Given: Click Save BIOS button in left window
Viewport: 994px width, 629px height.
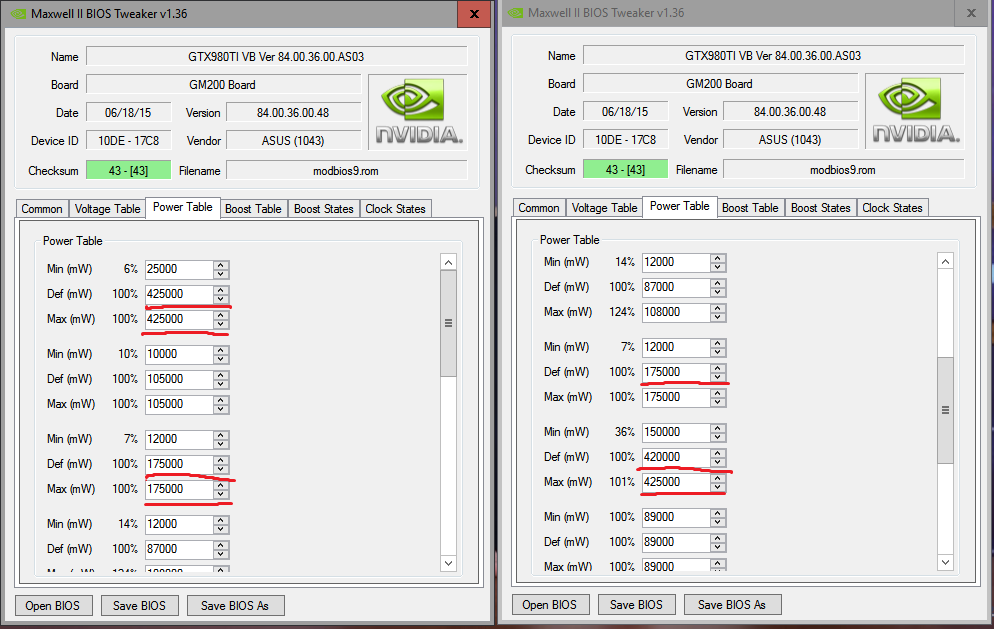Looking at the screenshot, I should click(139, 606).
